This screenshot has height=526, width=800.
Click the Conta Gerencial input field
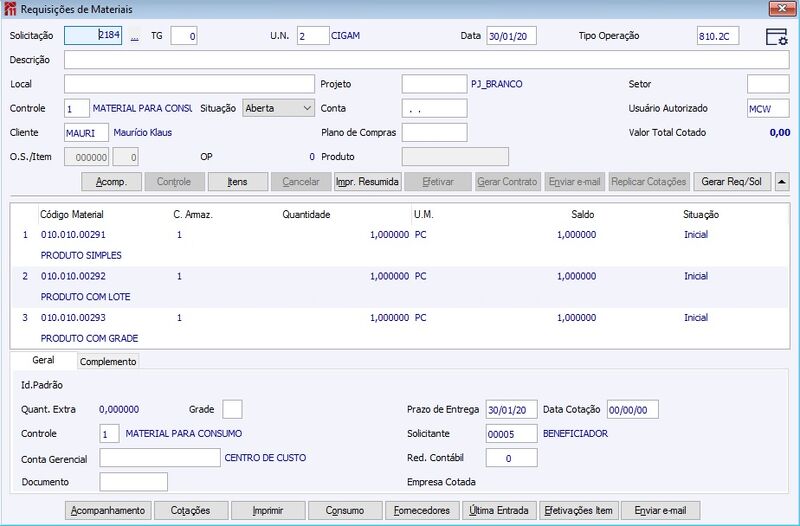tap(160, 458)
